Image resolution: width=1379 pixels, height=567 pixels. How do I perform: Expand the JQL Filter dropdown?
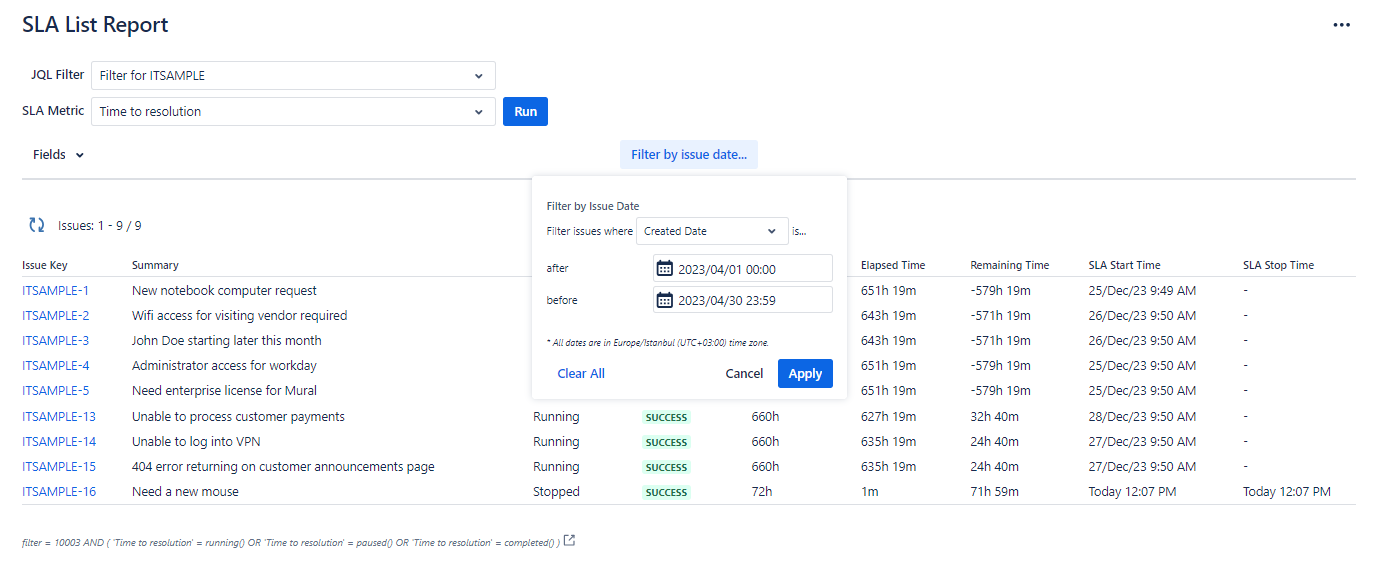coord(293,76)
